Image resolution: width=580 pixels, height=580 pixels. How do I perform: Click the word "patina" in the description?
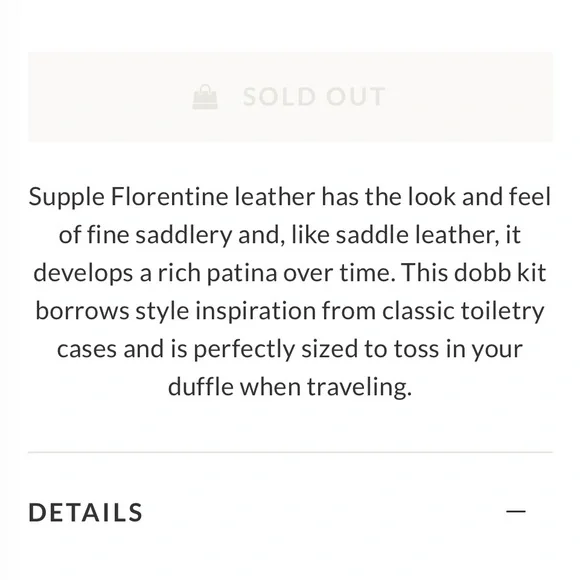pyautogui.click(x=242, y=274)
